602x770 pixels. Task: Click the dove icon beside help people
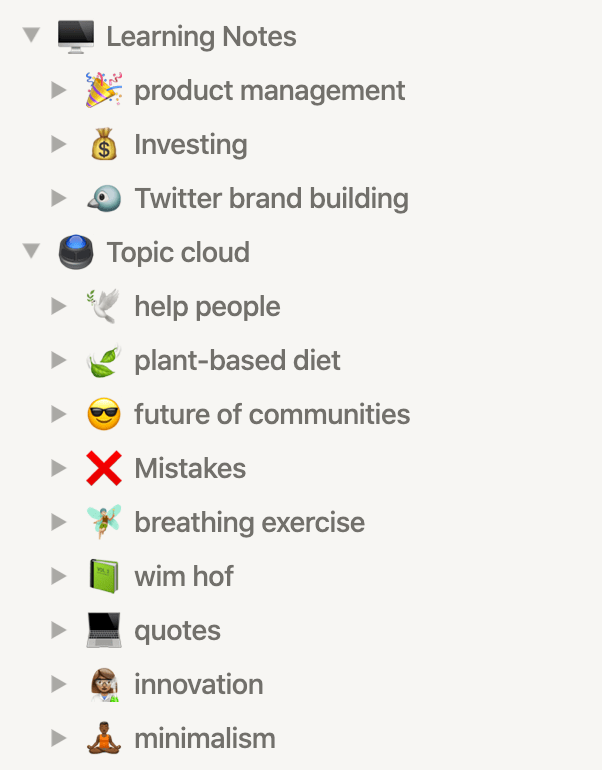(x=103, y=307)
